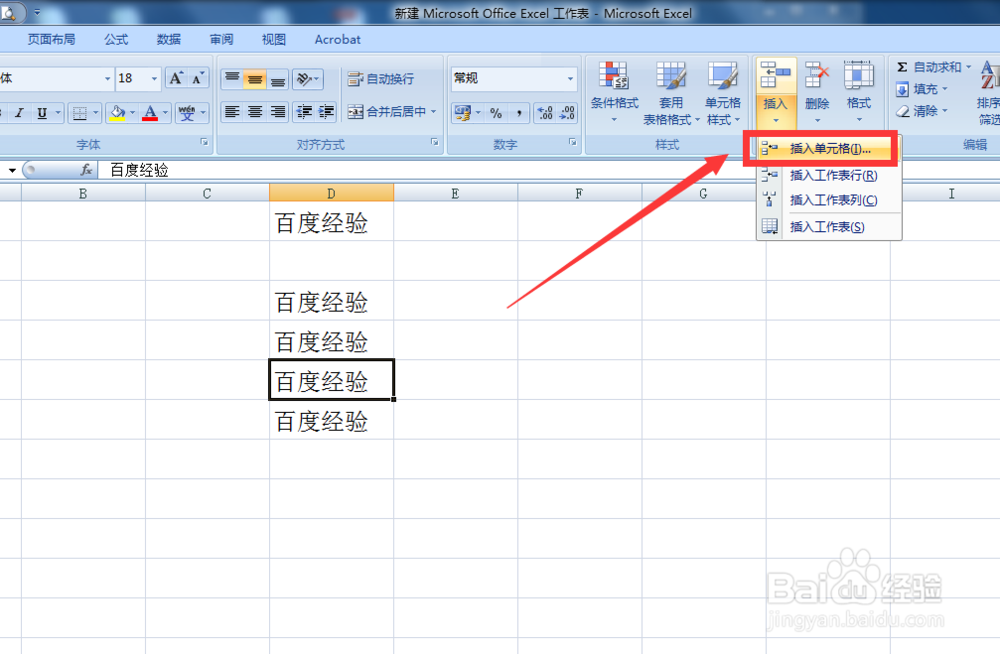Align text to the left

click(232, 112)
